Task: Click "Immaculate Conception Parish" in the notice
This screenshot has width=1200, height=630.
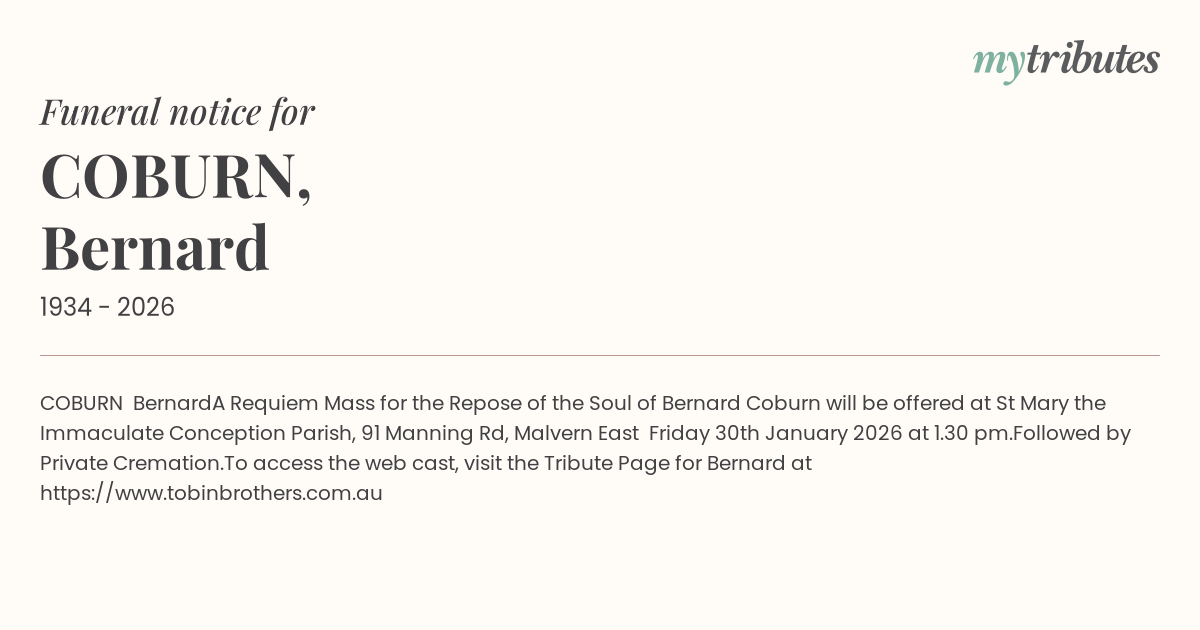Action: point(197,433)
